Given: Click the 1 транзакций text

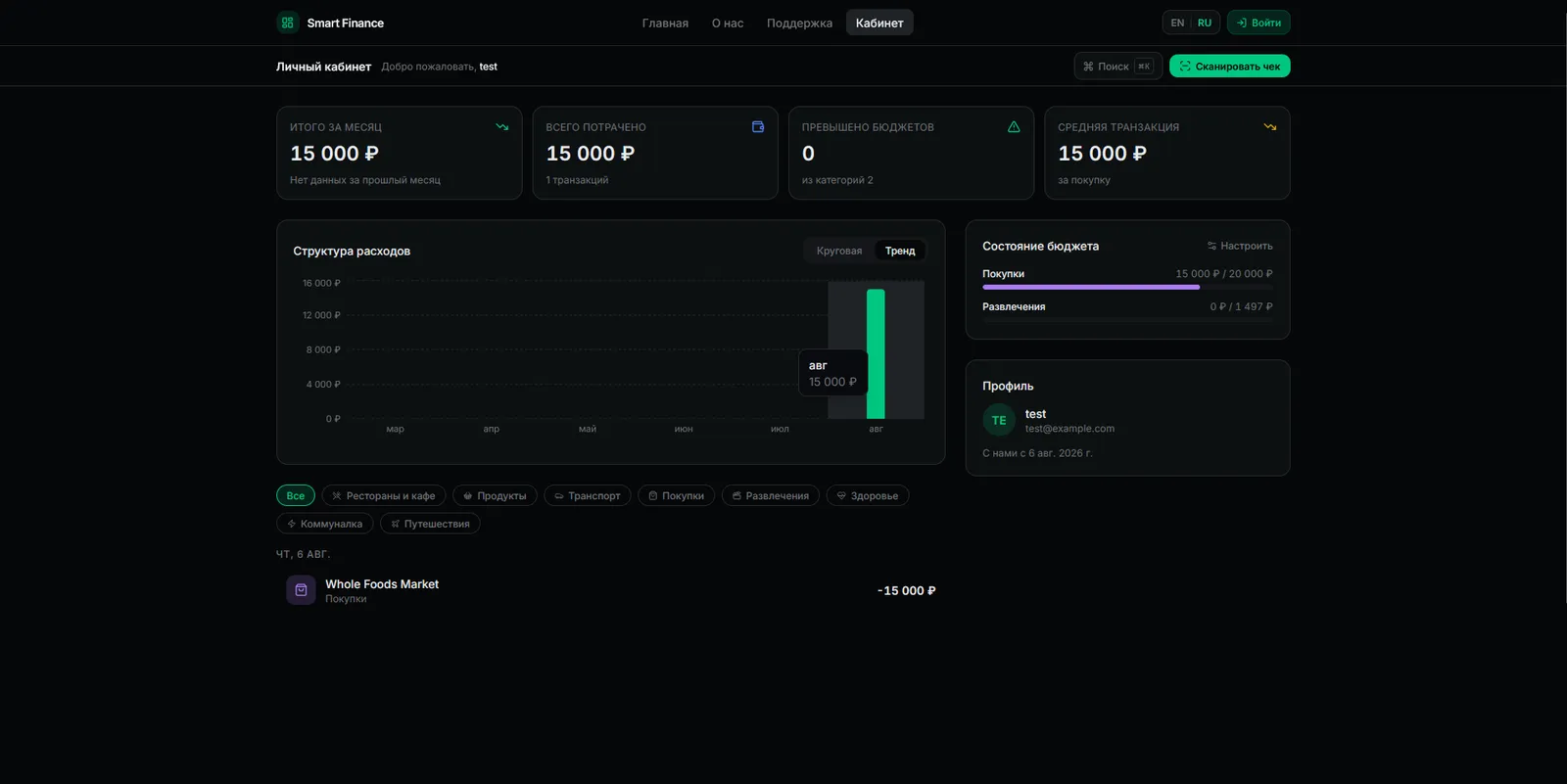Looking at the screenshot, I should point(577,180).
